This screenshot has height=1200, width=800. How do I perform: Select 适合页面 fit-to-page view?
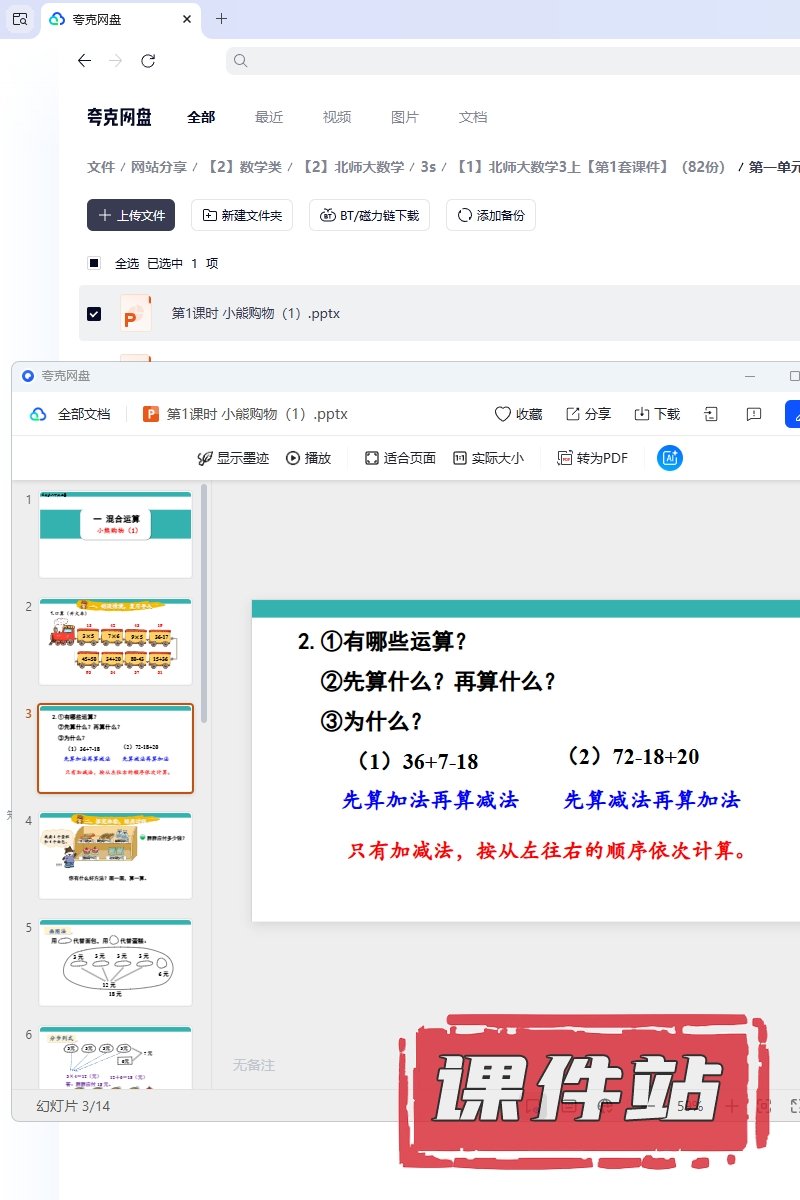click(400, 458)
